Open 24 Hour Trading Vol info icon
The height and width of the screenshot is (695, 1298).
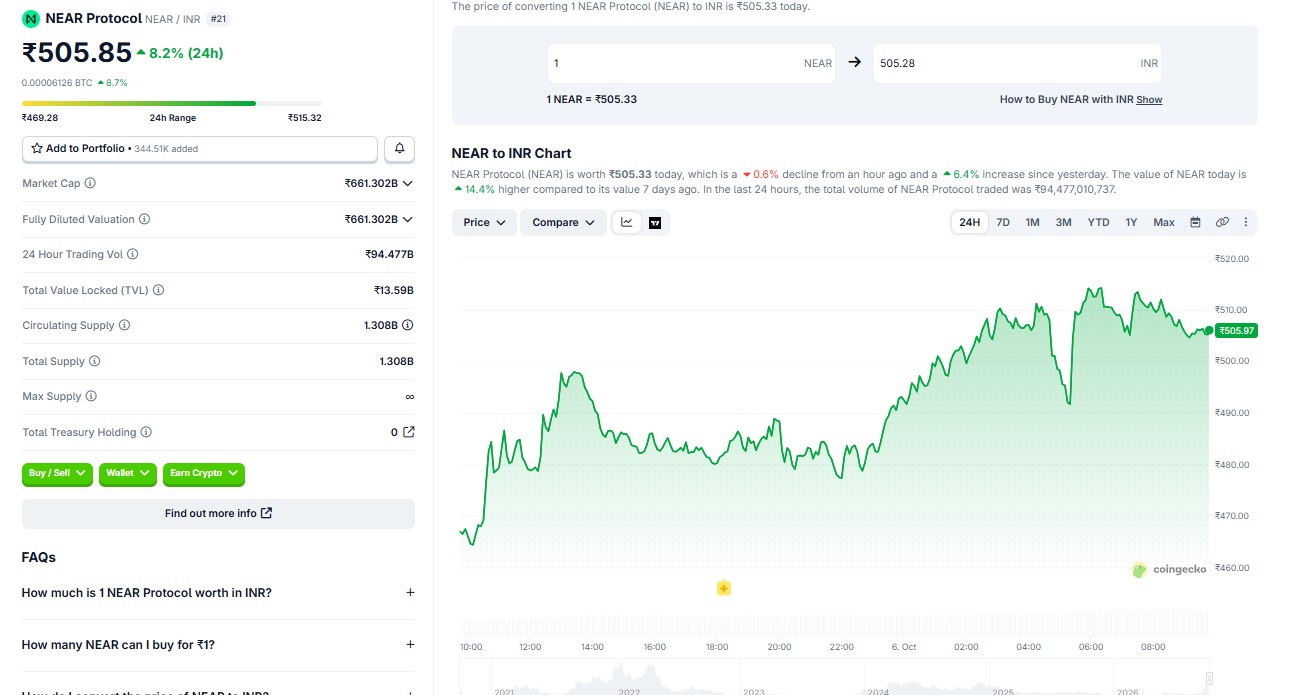133,254
